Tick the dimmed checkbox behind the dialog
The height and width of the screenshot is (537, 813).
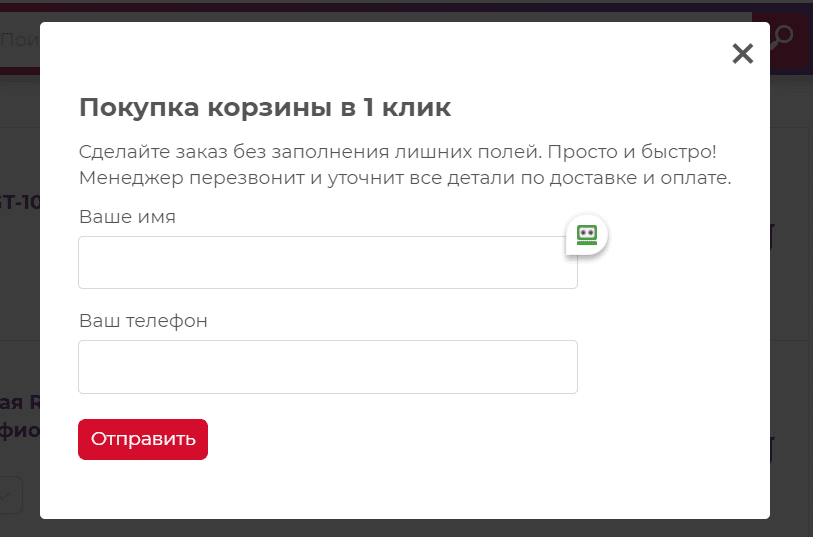point(10,495)
